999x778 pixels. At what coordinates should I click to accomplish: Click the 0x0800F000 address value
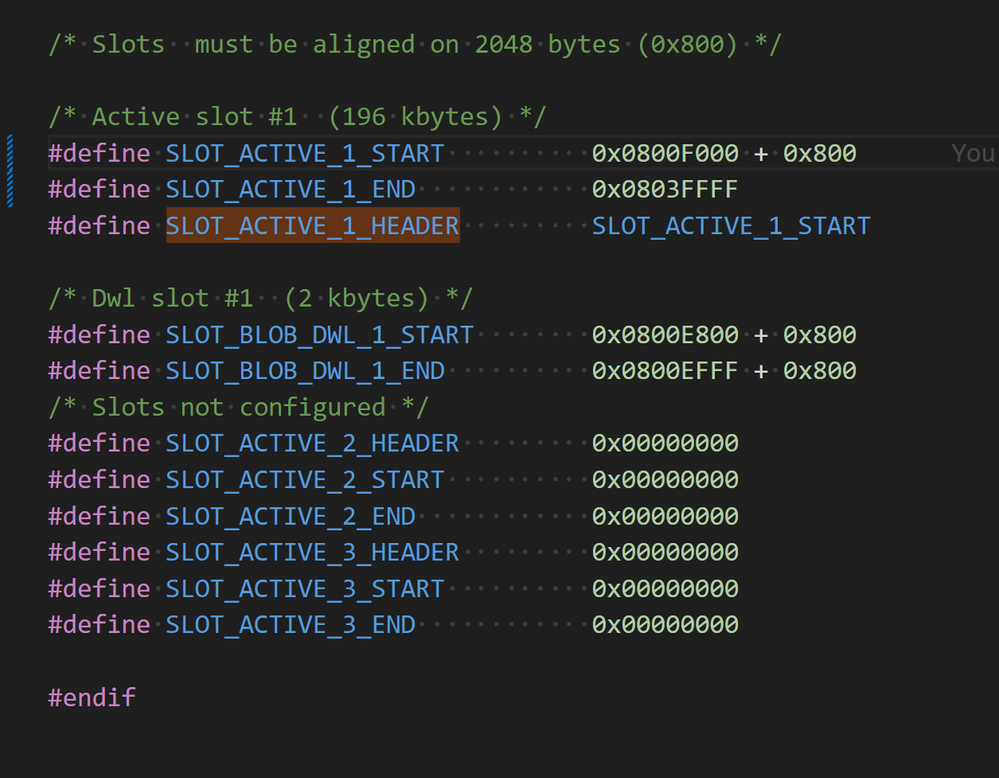tap(665, 153)
